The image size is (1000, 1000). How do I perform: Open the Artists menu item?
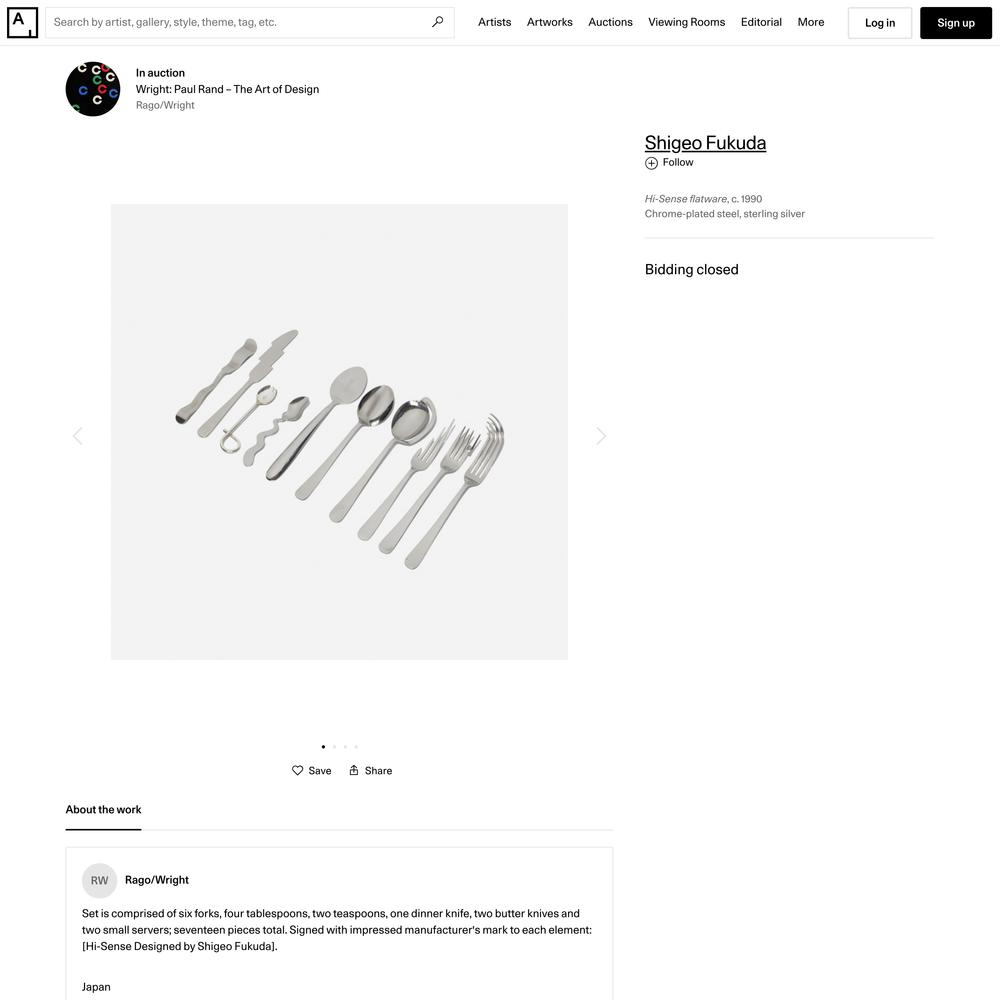click(x=494, y=22)
